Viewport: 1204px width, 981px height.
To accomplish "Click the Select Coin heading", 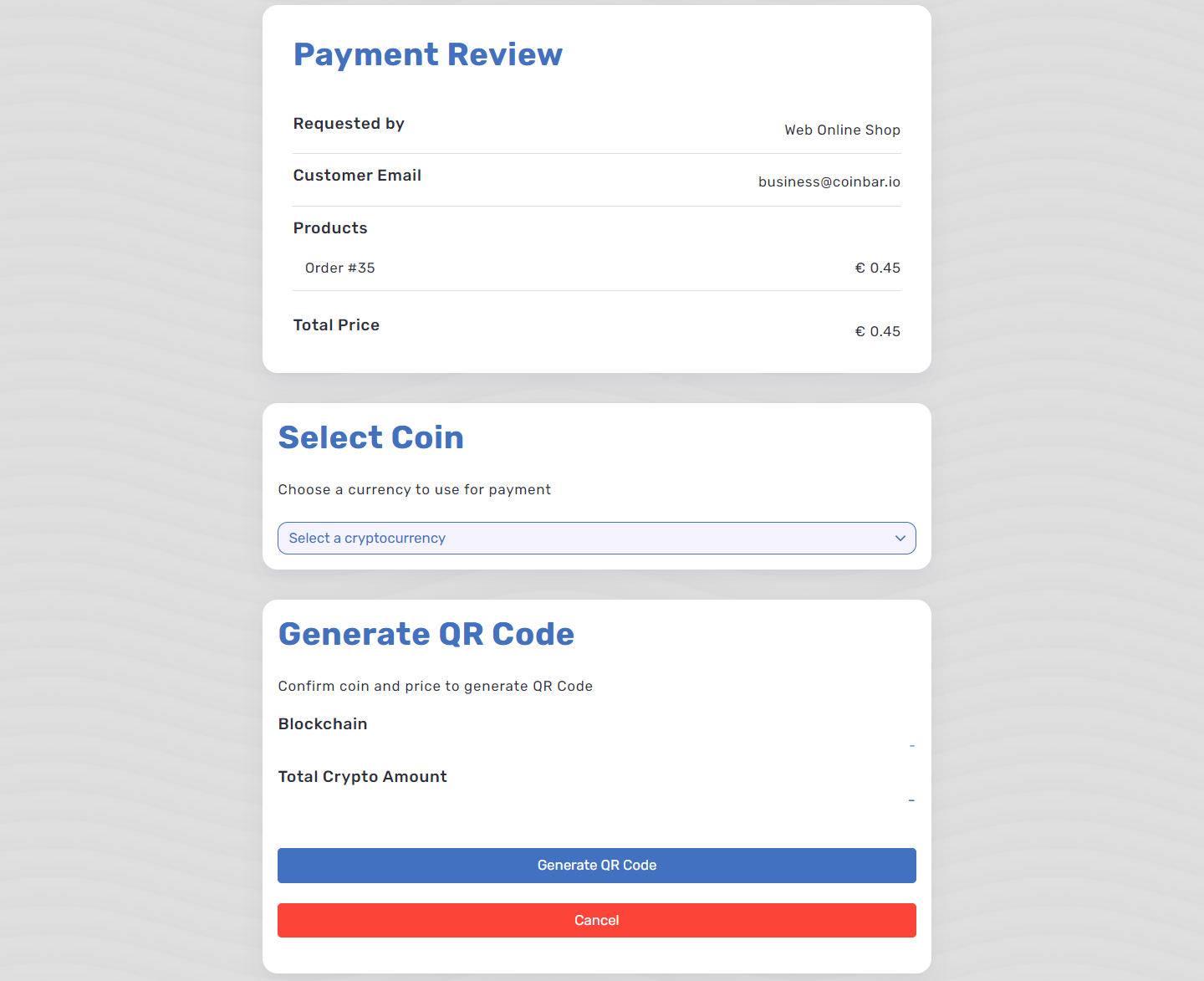I will pos(370,437).
